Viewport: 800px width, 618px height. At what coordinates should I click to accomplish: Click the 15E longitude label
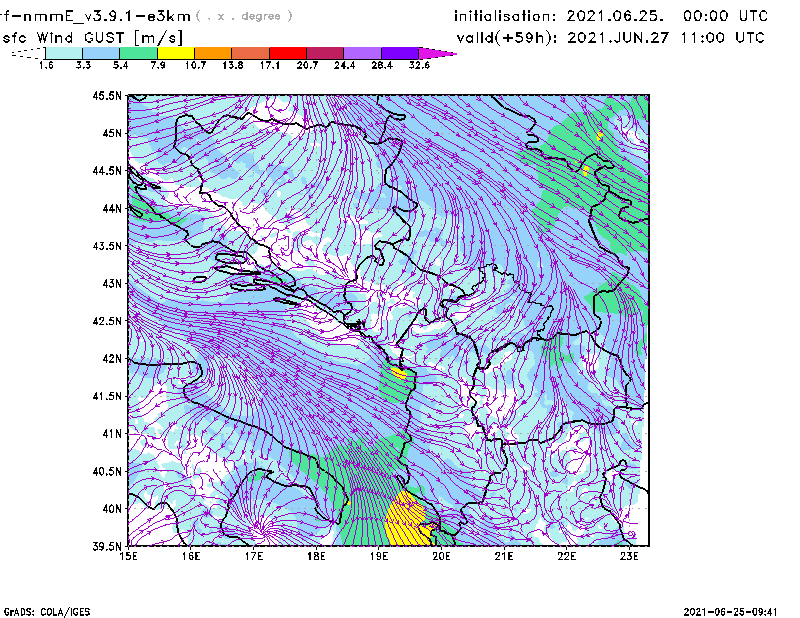(x=129, y=556)
